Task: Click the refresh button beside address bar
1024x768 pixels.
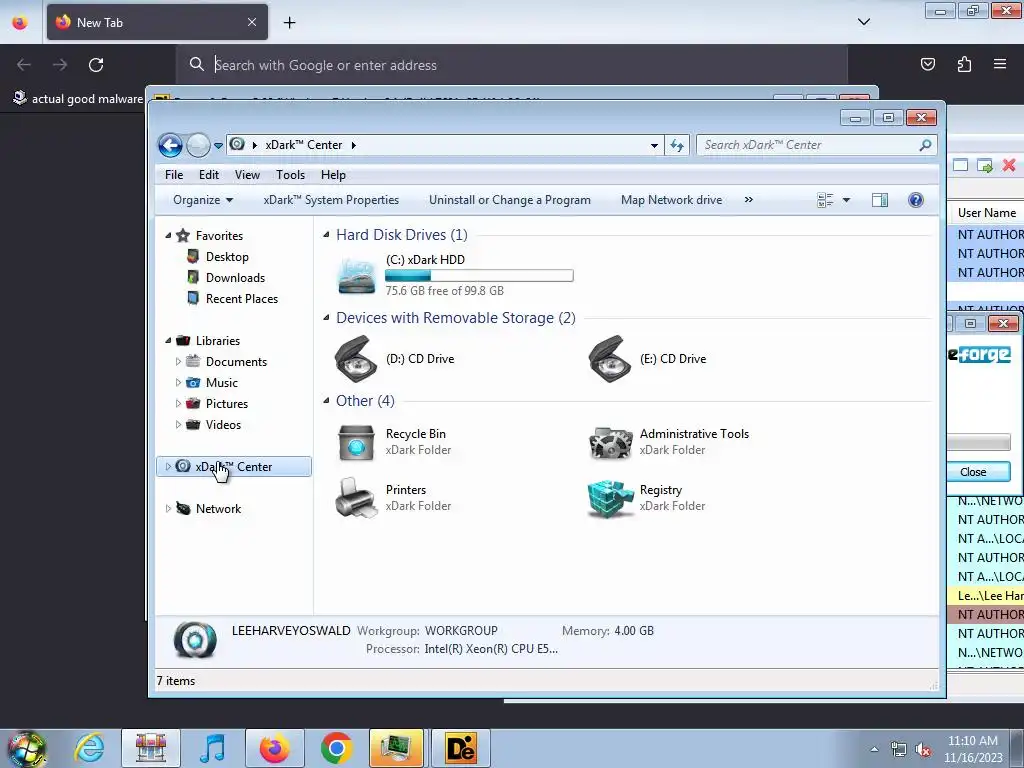Action: pos(677,145)
